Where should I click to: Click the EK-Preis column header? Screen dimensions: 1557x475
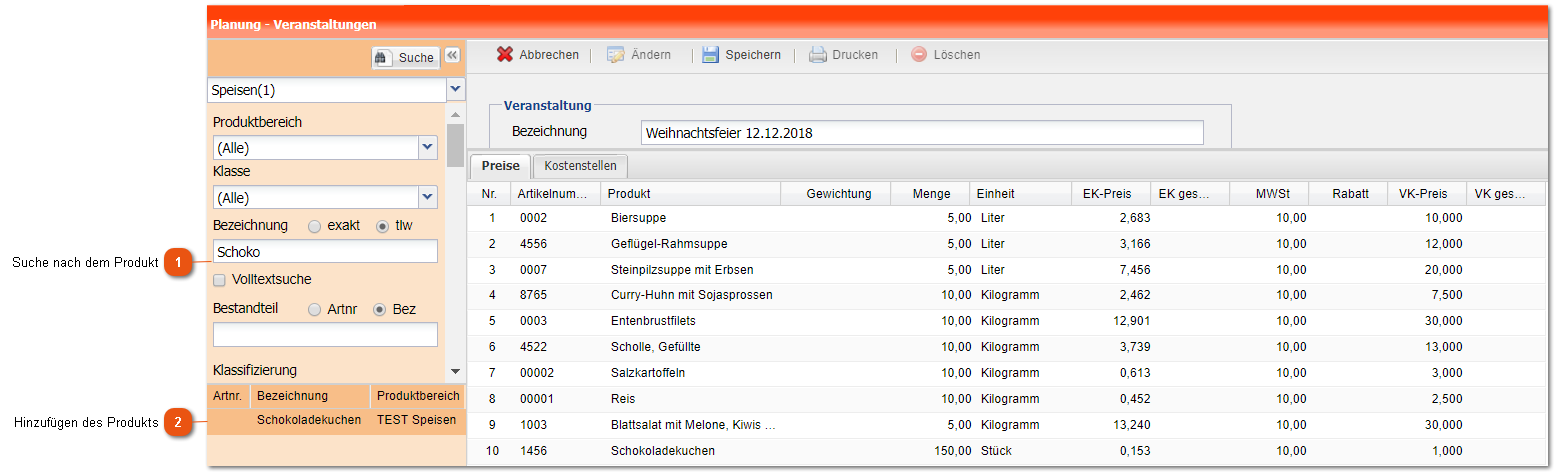(x=1110, y=194)
